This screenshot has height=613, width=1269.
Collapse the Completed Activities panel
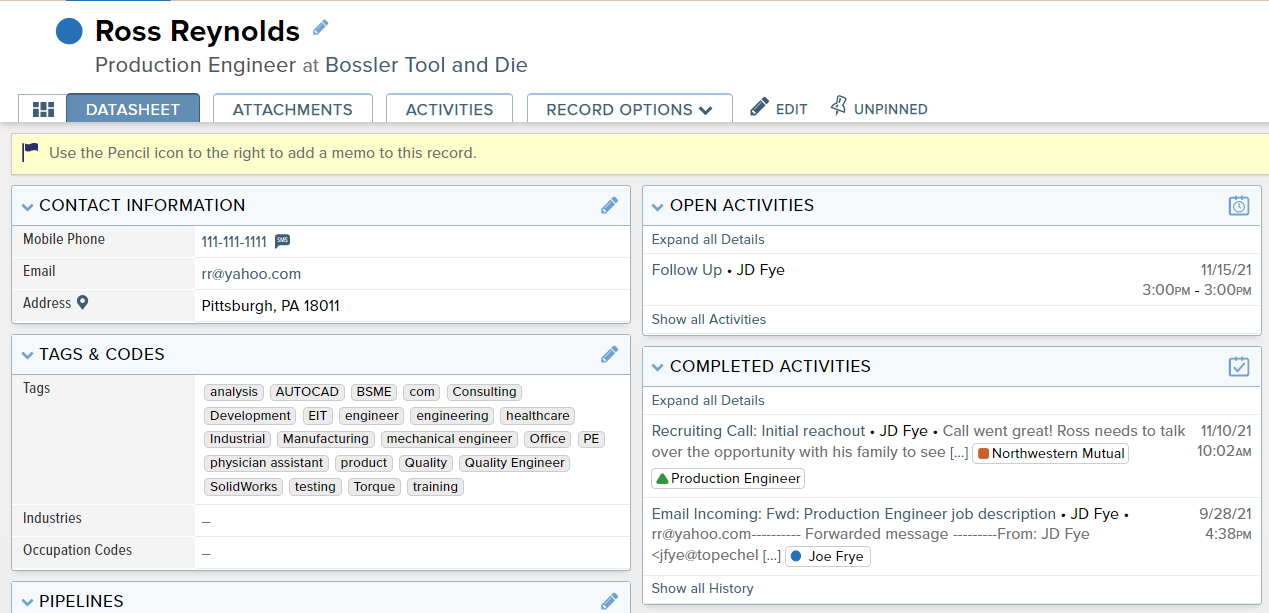pyautogui.click(x=657, y=367)
